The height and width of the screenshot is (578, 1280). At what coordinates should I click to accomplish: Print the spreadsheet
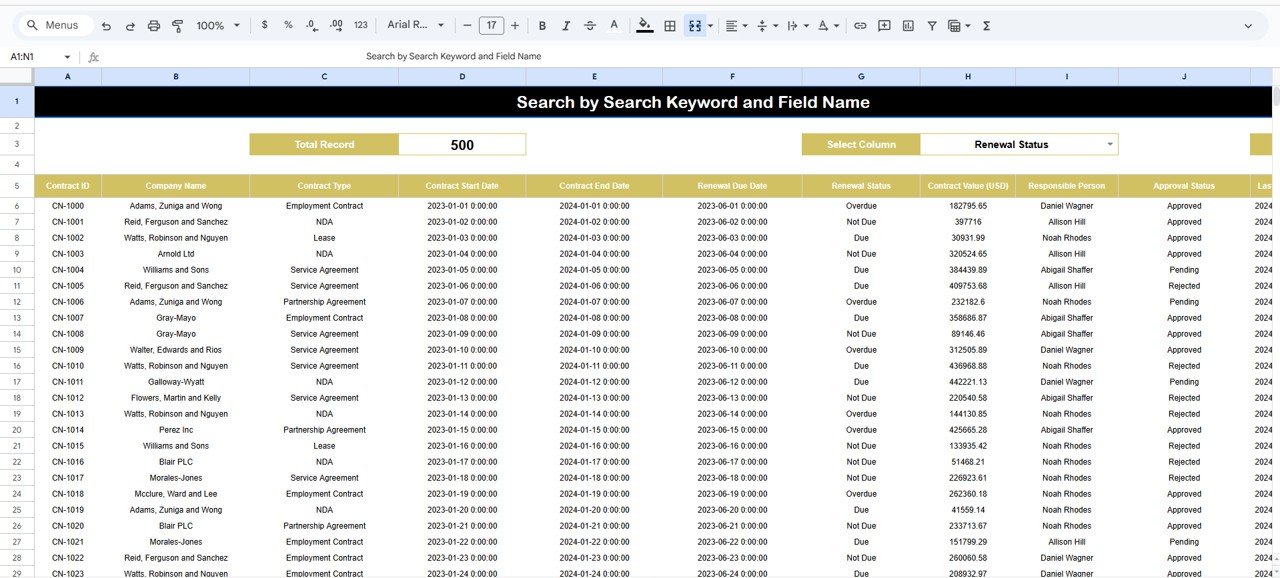(153, 25)
